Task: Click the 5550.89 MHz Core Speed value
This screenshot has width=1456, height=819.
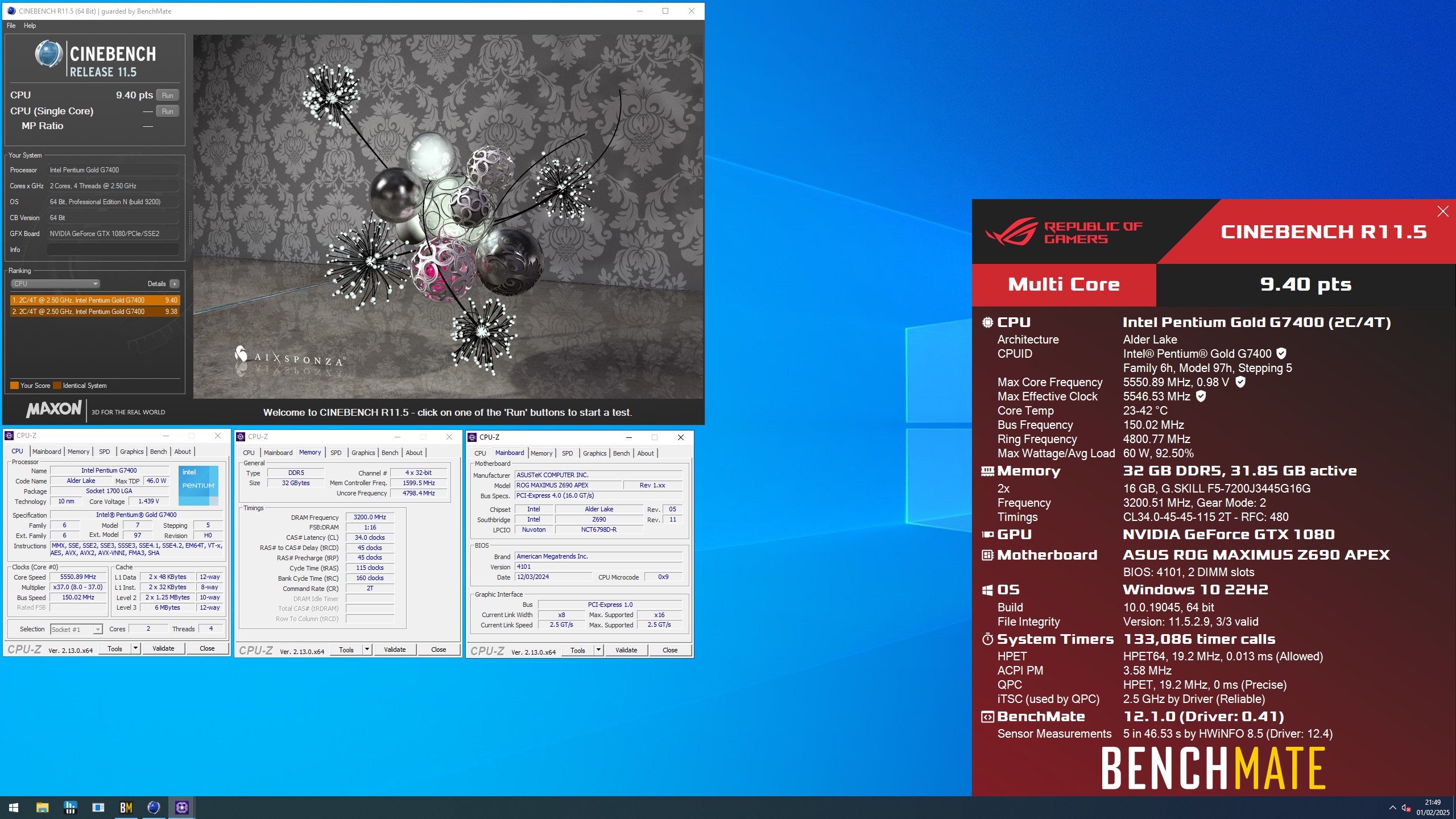Action: tap(78, 577)
